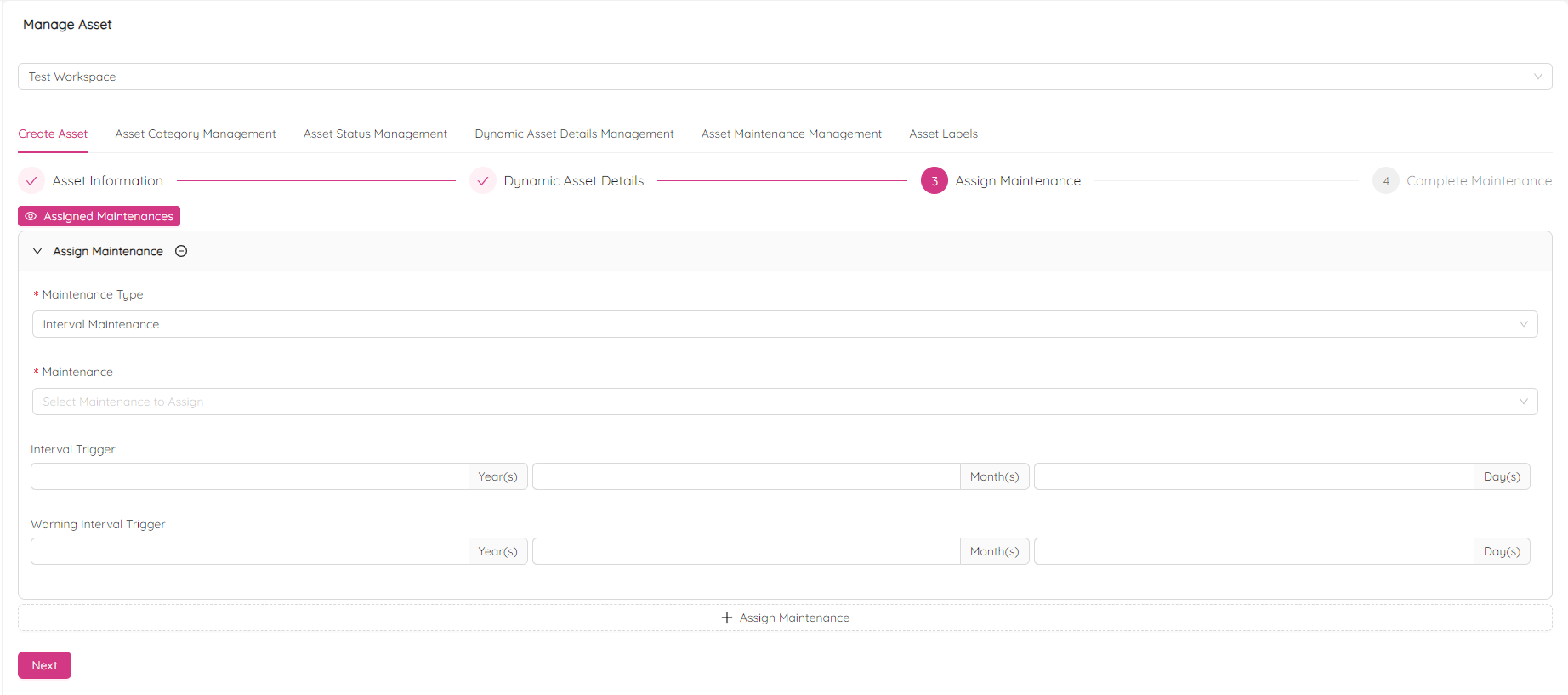Collapse the Assign Maintenance panel chevron

(37, 251)
